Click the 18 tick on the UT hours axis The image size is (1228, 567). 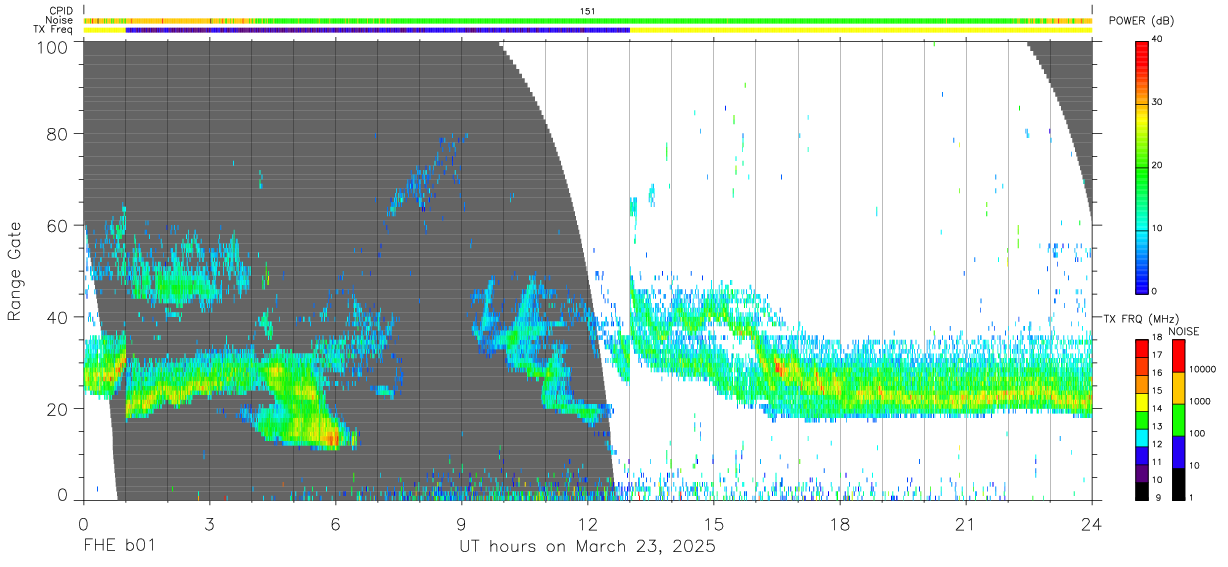(x=840, y=524)
